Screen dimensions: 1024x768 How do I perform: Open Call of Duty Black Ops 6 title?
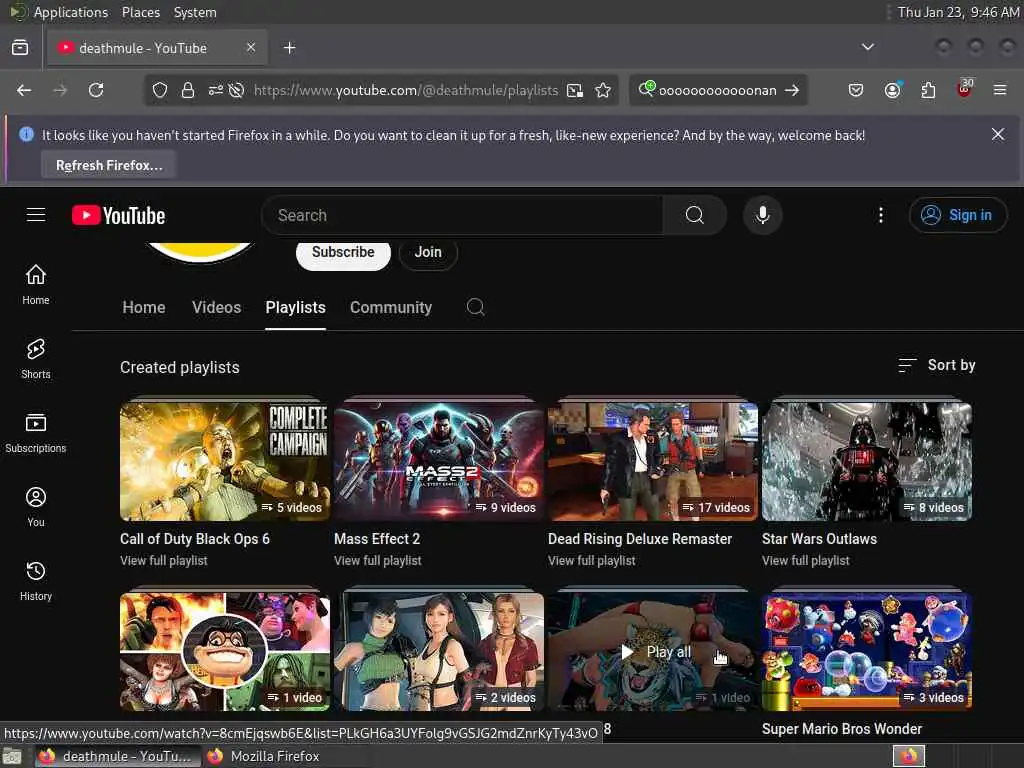(195, 539)
